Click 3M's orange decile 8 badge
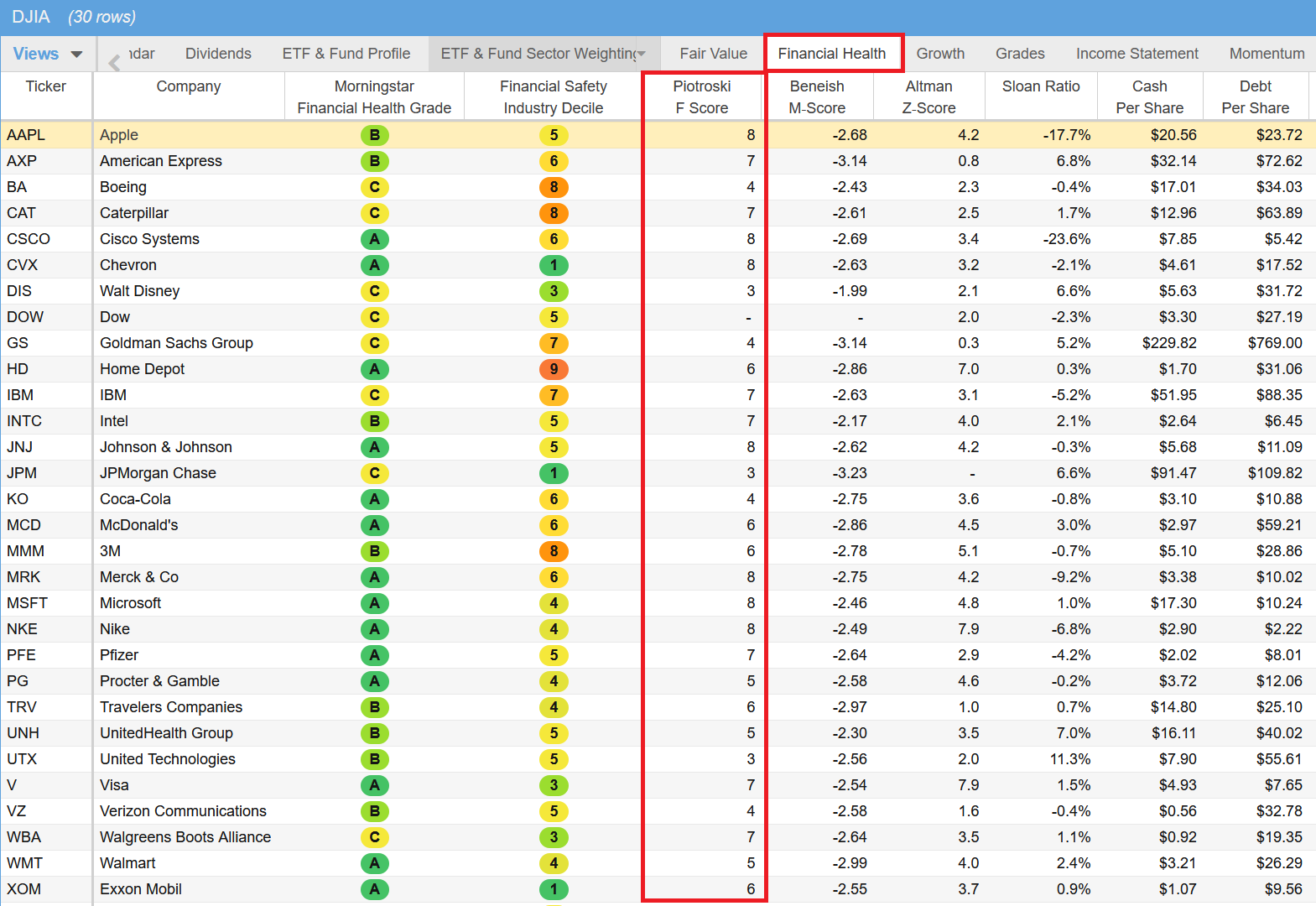Viewport: 1316px width, 906px height. [x=554, y=551]
